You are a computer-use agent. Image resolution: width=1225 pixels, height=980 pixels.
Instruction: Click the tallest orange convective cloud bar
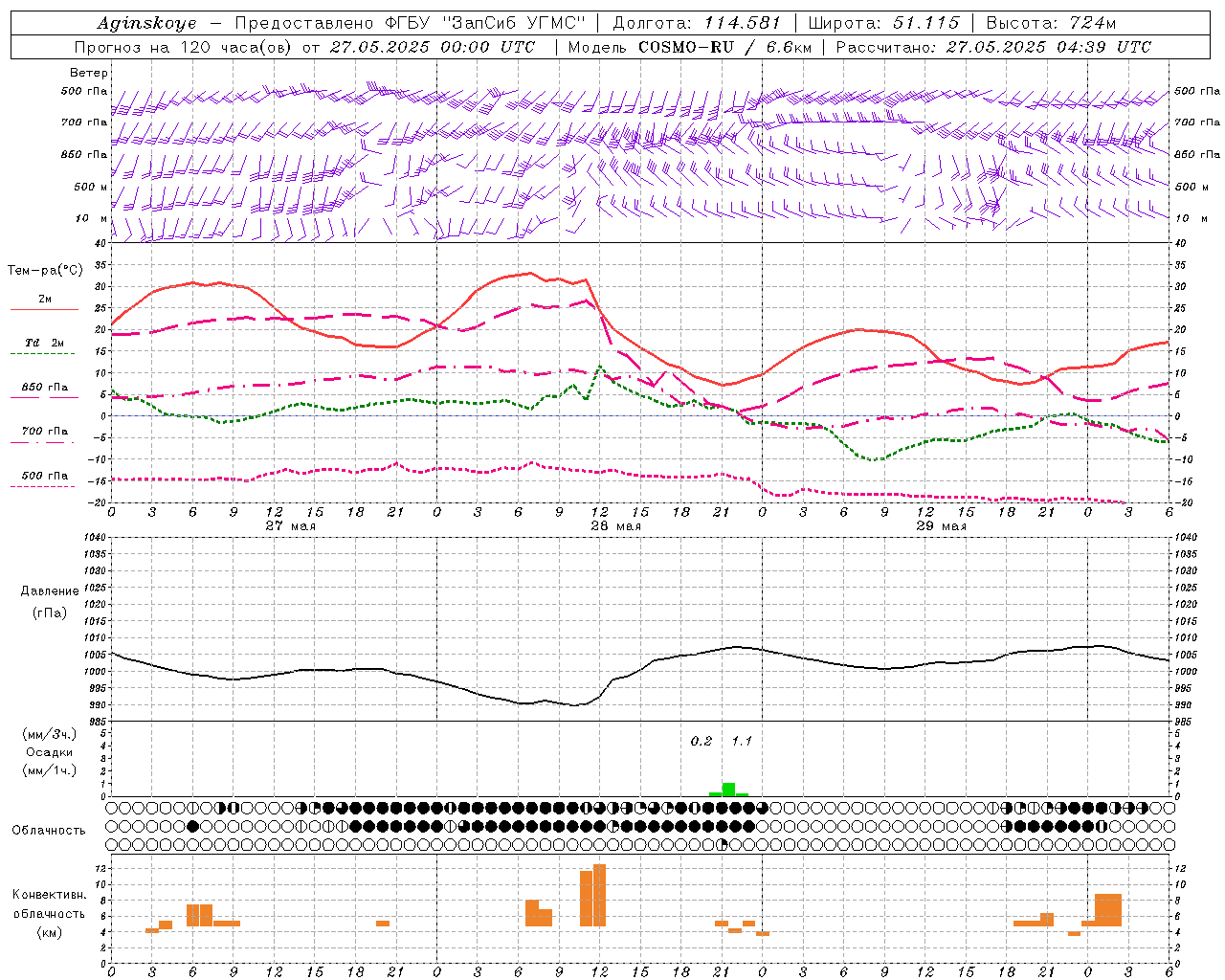click(x=600, y=896)
